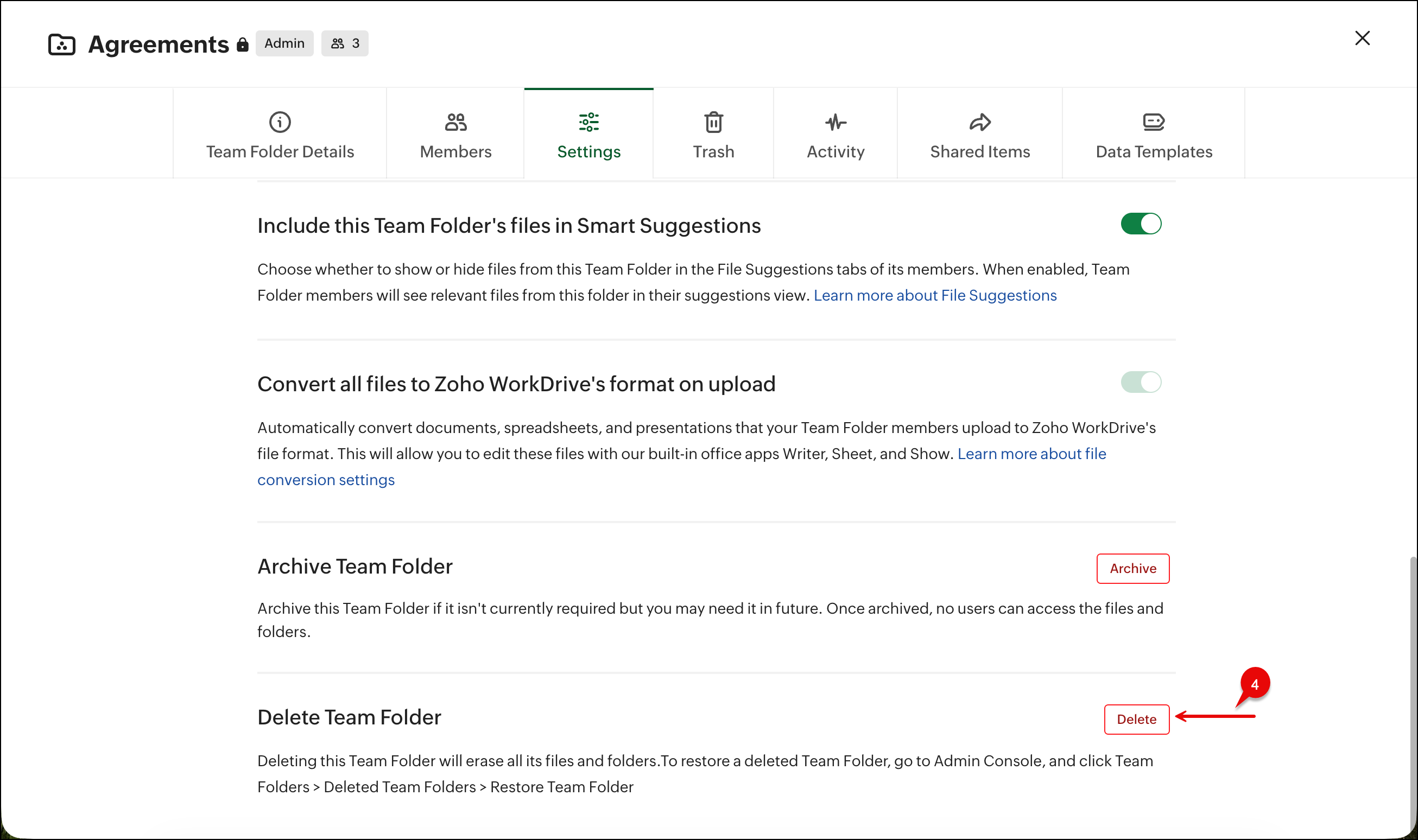The width and height of the screenshot is (1418, 840).
Task: Click the member count badge showing 3
Action: (x=344, y=43)
